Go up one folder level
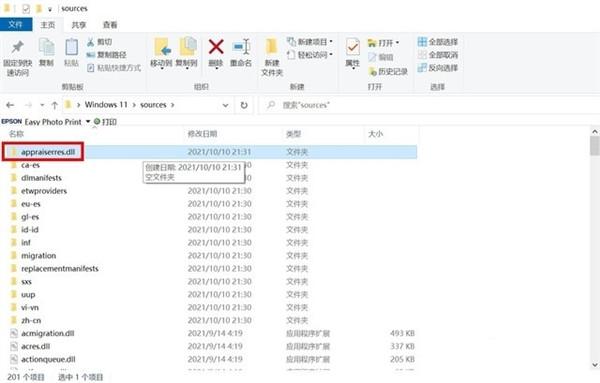The width and height of the screenshot is (600, 383). coord(54,105)
